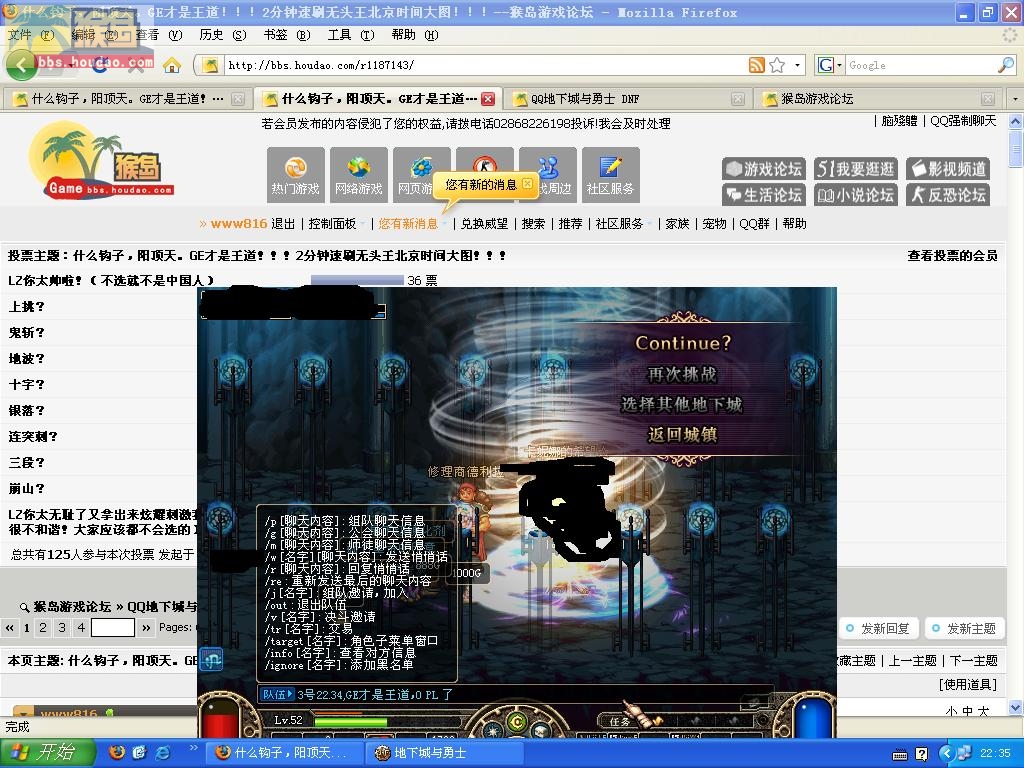Dismiss the 您有新的消息 popup
The image size is (1024, 768).
click(528, 184)
